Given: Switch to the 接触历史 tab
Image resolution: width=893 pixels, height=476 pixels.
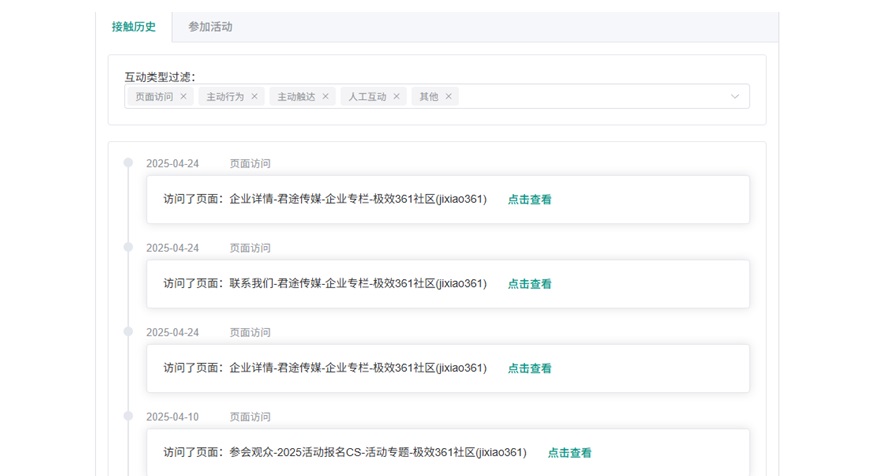Looking at the screenshot, I should click(x=134, y=27).
